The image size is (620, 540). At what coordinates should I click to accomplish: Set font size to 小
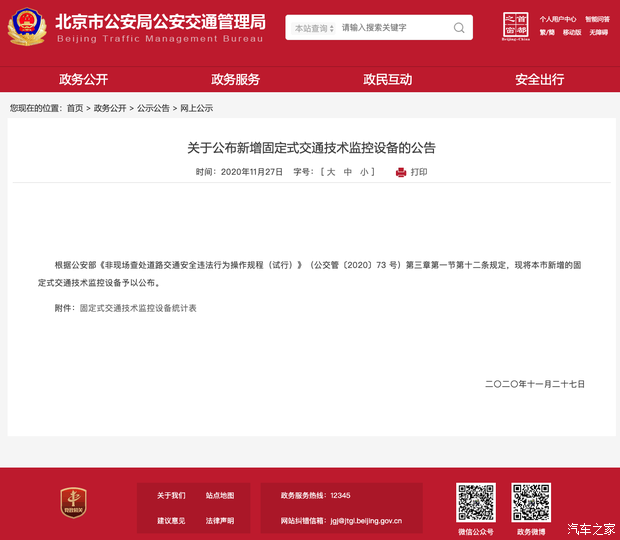coord(364,172)
